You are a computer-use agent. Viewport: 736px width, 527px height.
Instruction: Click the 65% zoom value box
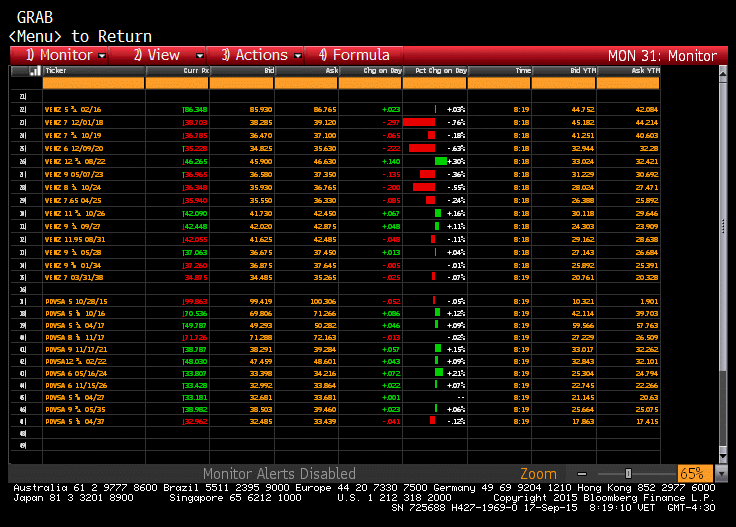695,474
